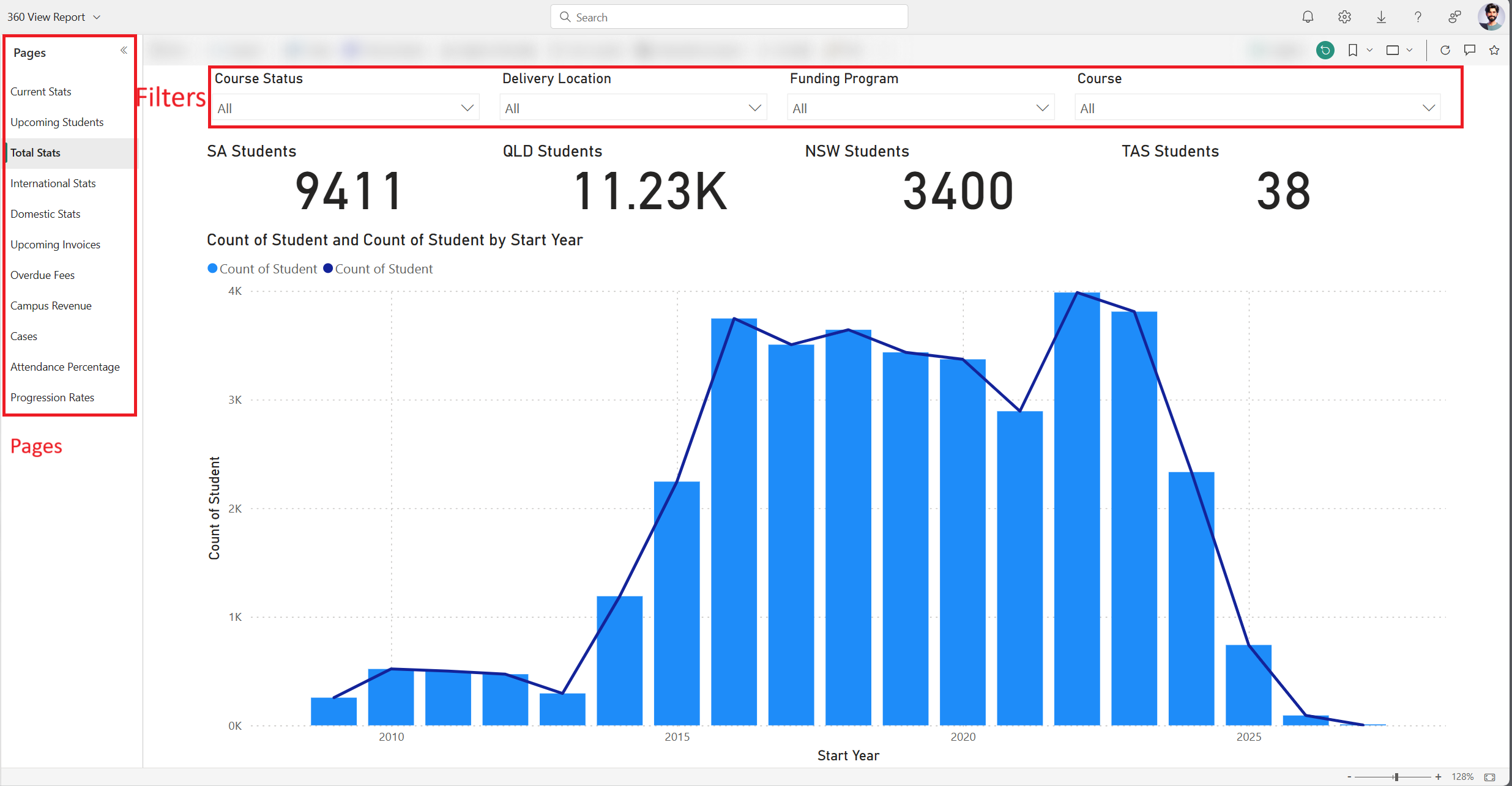Viewport: 1512px width, 786px height.
Task: Open notifications via the bell icon
Action: [1308, 17]
